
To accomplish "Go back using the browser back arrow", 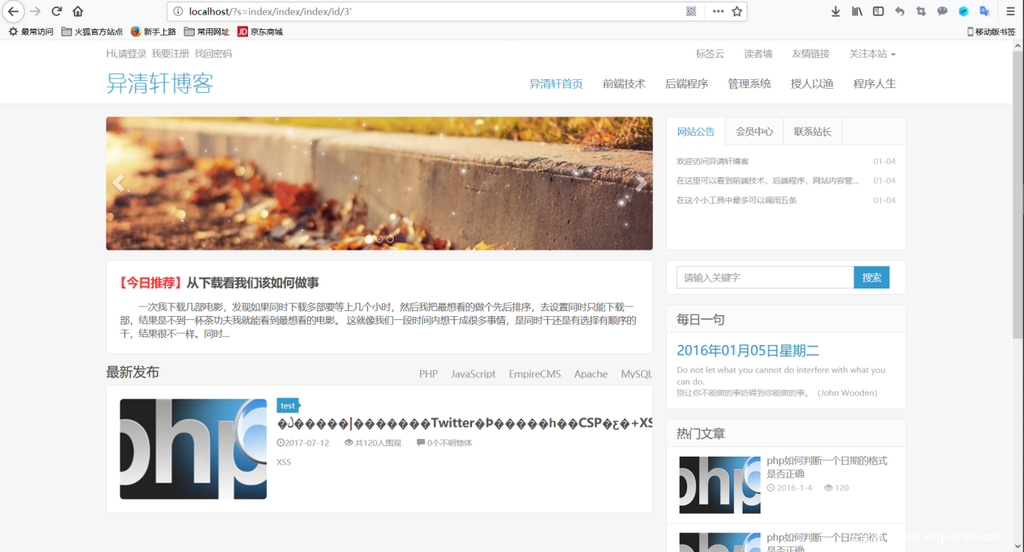I will pos(14,11).
